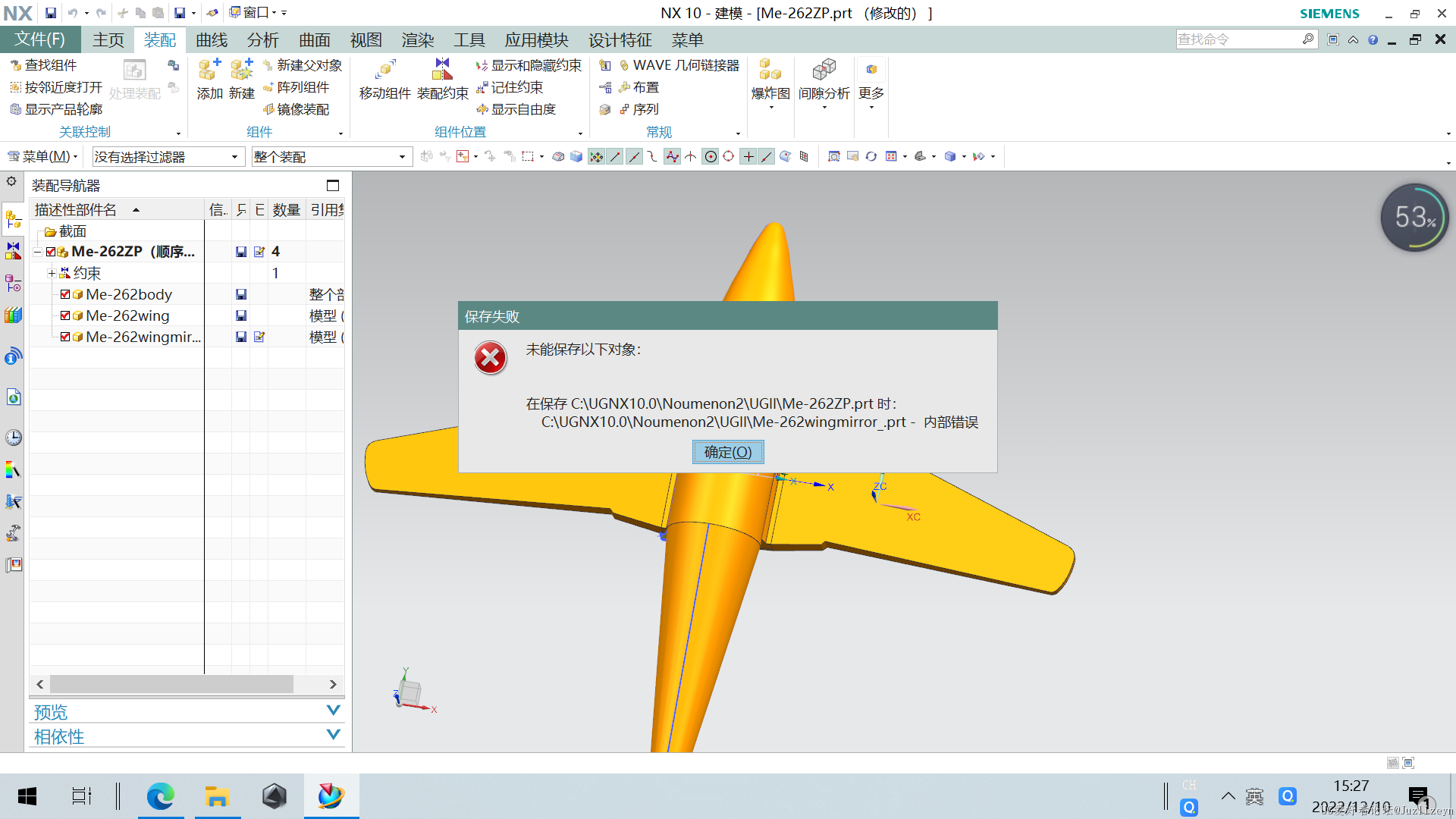Image resolution: width=1456 pixels, height=819 pixels.
Task: Switch to the 主页 tab
Action: (x=108, y=39)
